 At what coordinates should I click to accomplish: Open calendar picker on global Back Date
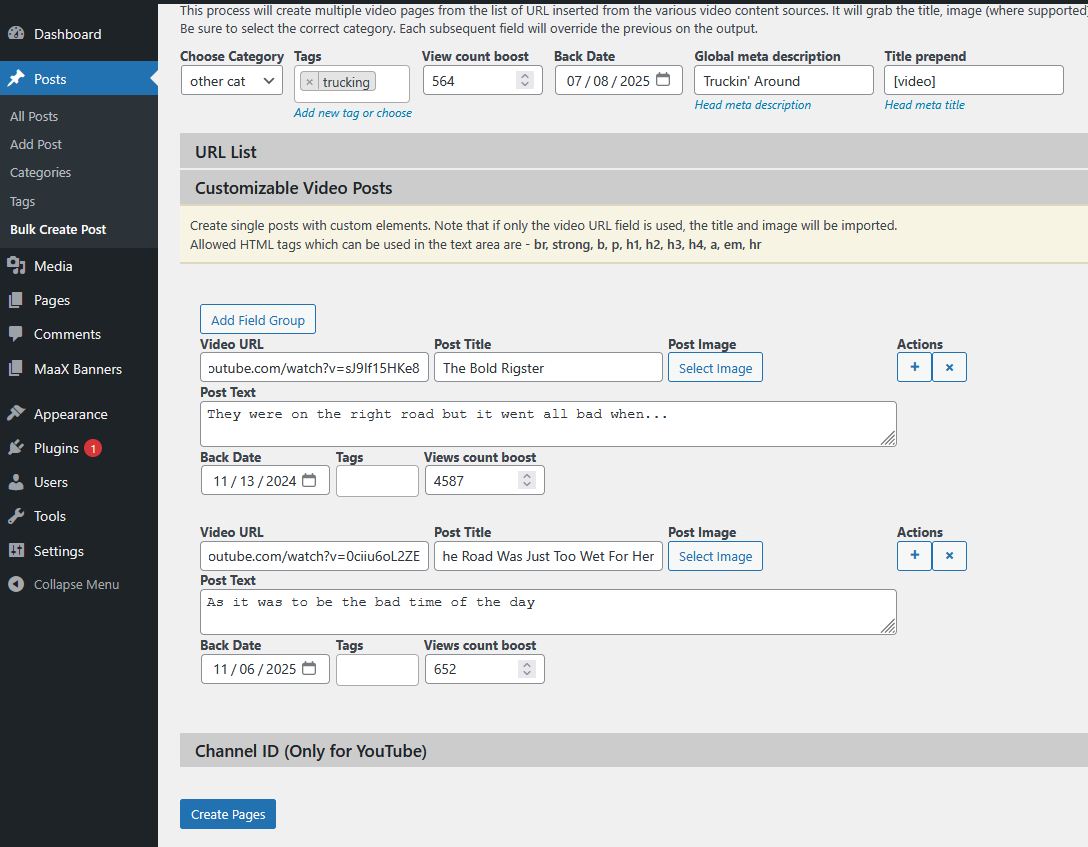(663, 80)
